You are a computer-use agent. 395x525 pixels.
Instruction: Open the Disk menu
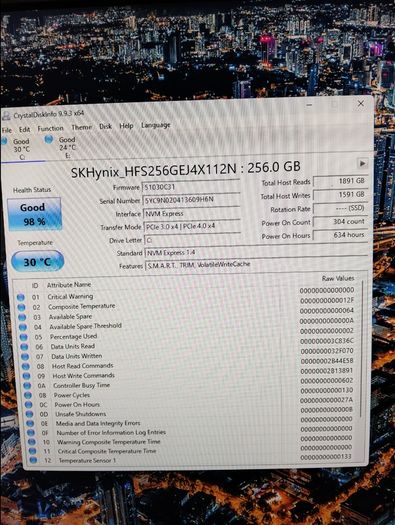tap(105, 126)
